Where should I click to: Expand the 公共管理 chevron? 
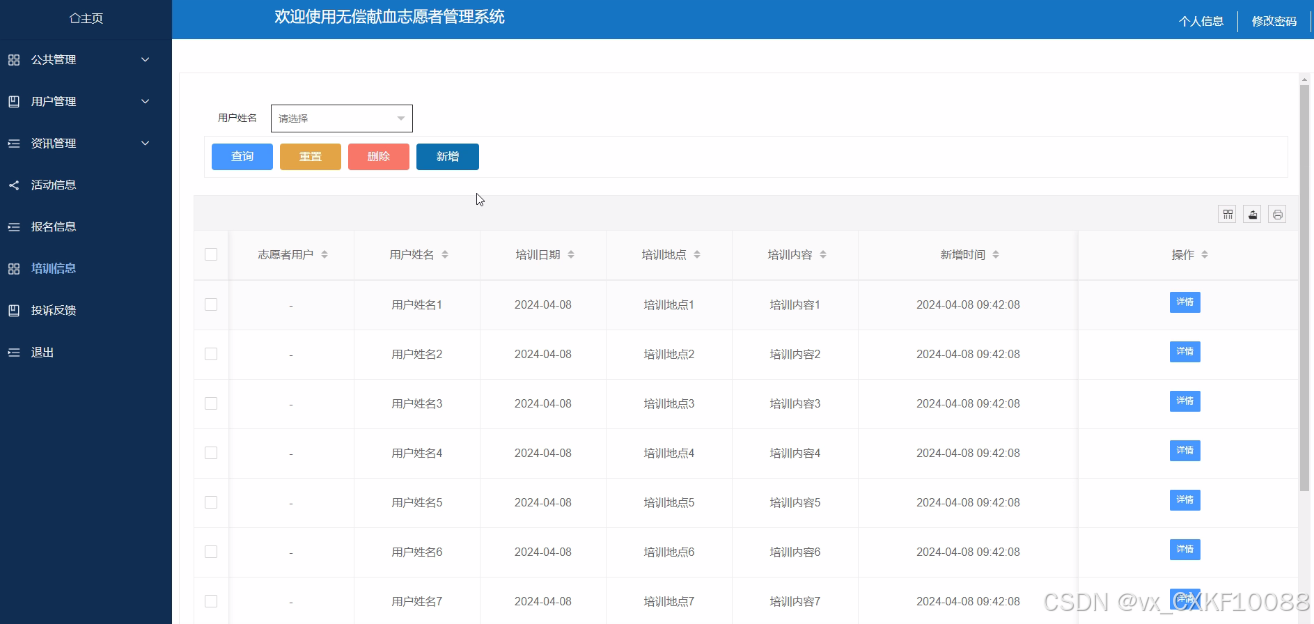pyautogui.click(x=145, y=60)
